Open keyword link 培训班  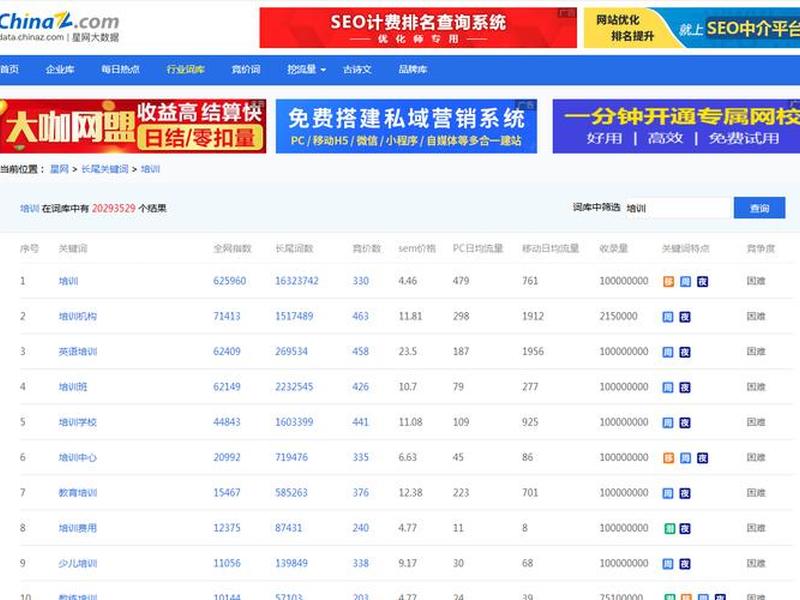73,387
